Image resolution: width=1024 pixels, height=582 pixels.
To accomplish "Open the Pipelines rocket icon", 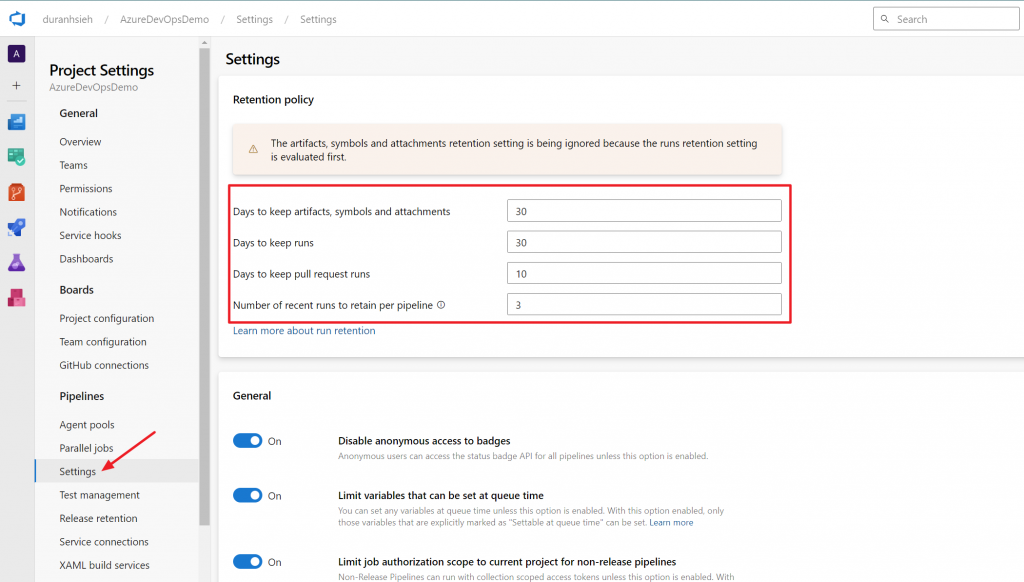I will coord(16,227).
